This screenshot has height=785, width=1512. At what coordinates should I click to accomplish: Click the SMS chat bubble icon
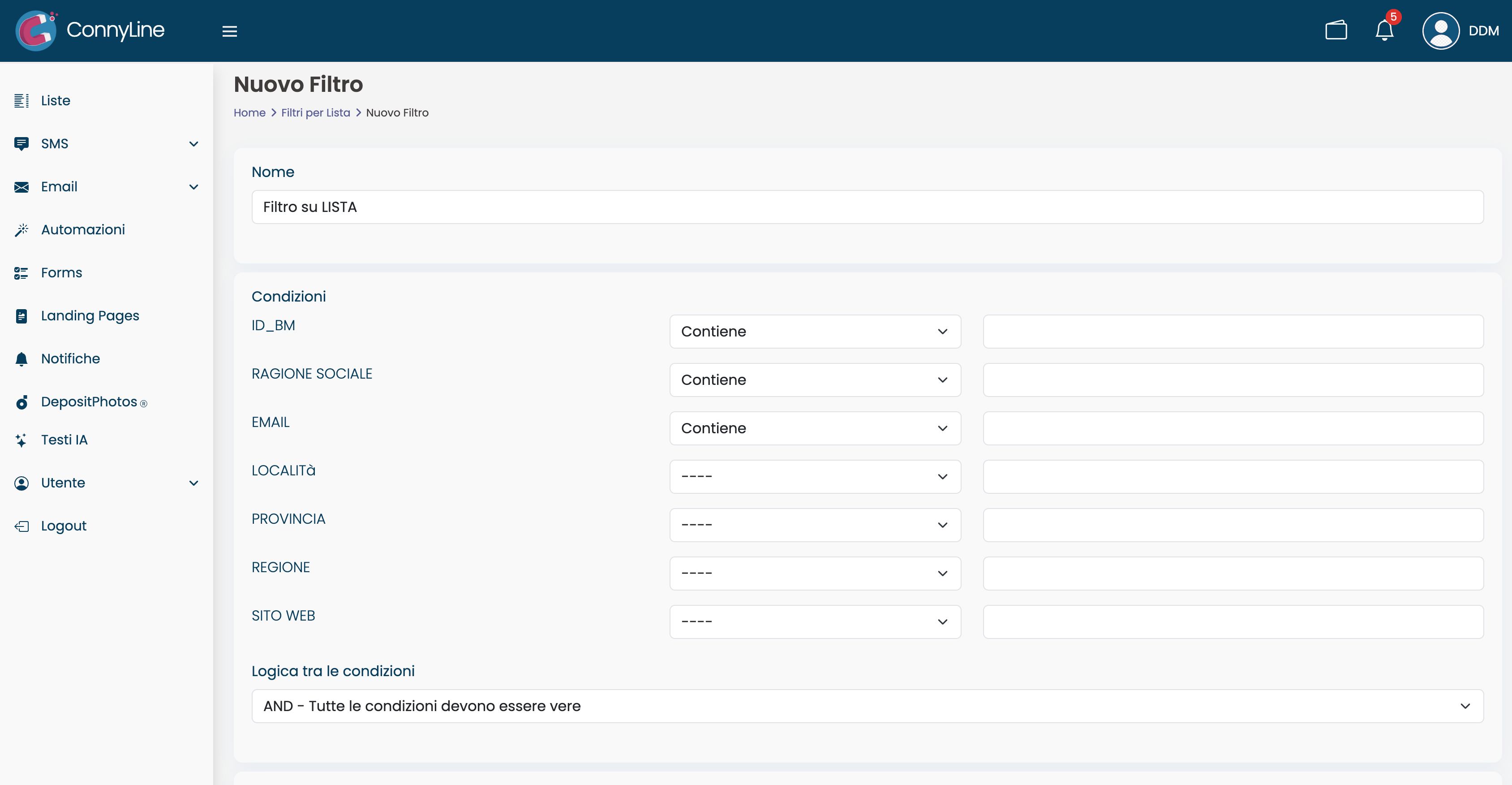click(21, 143)
